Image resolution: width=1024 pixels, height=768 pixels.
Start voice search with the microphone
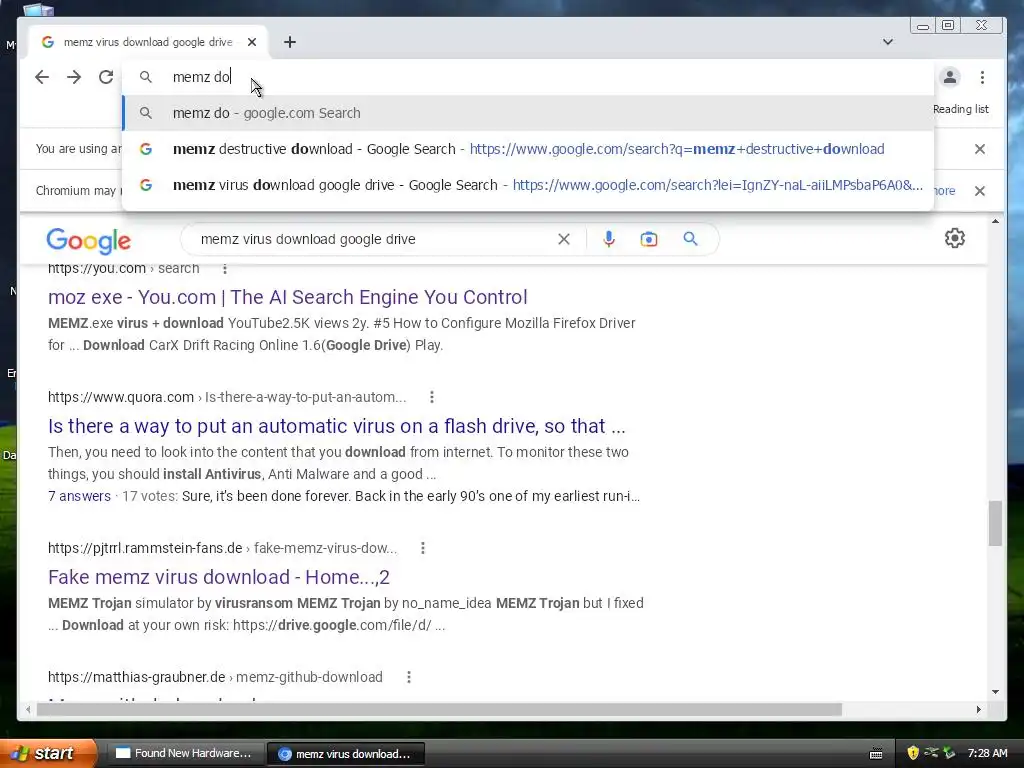609,239
